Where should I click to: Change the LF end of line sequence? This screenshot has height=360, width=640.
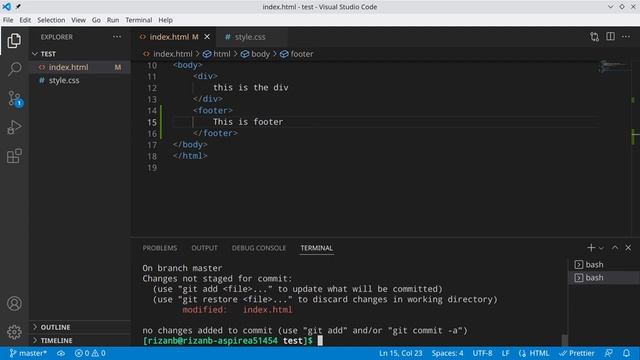(505, 353)
